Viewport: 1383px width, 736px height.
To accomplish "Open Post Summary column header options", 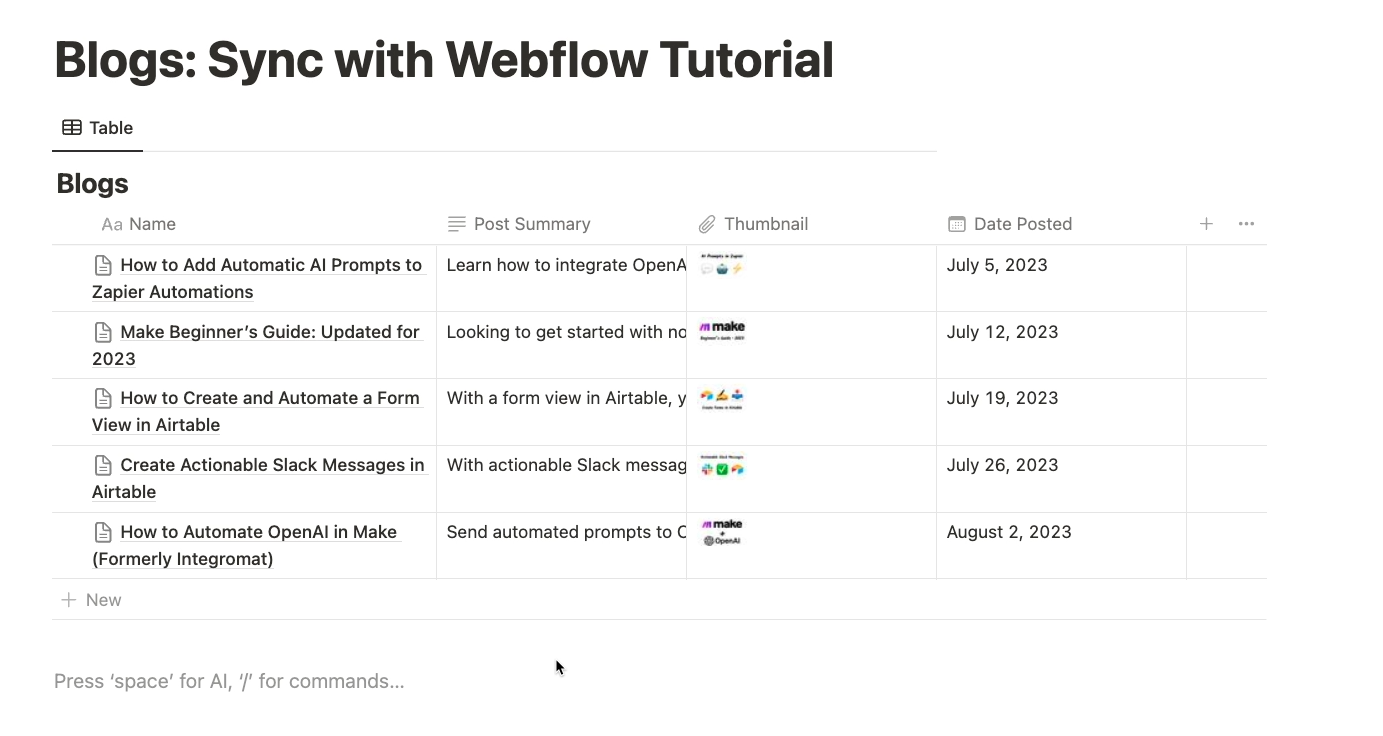I will [x=562, y=224].
